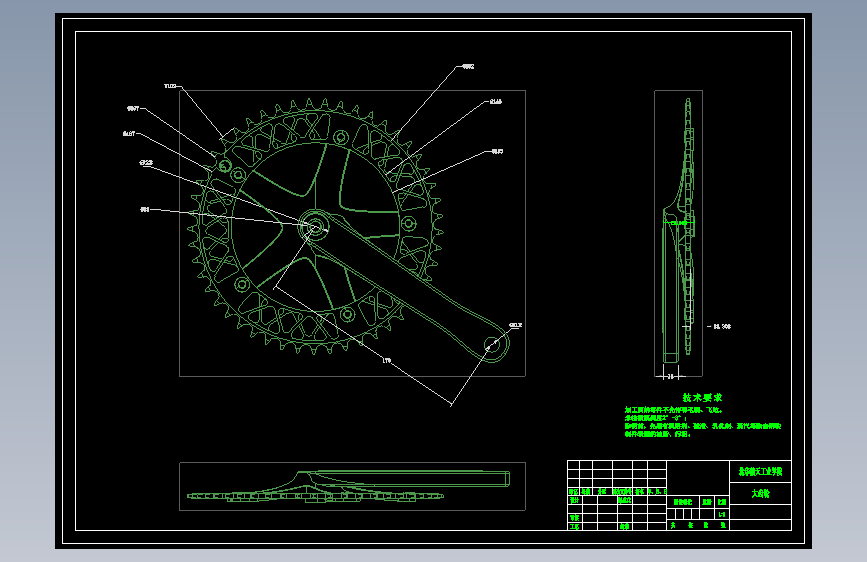Screen dimensions: 867x562
Task: Select the bottom chainring bolt hole
Action: pos(347,315)
